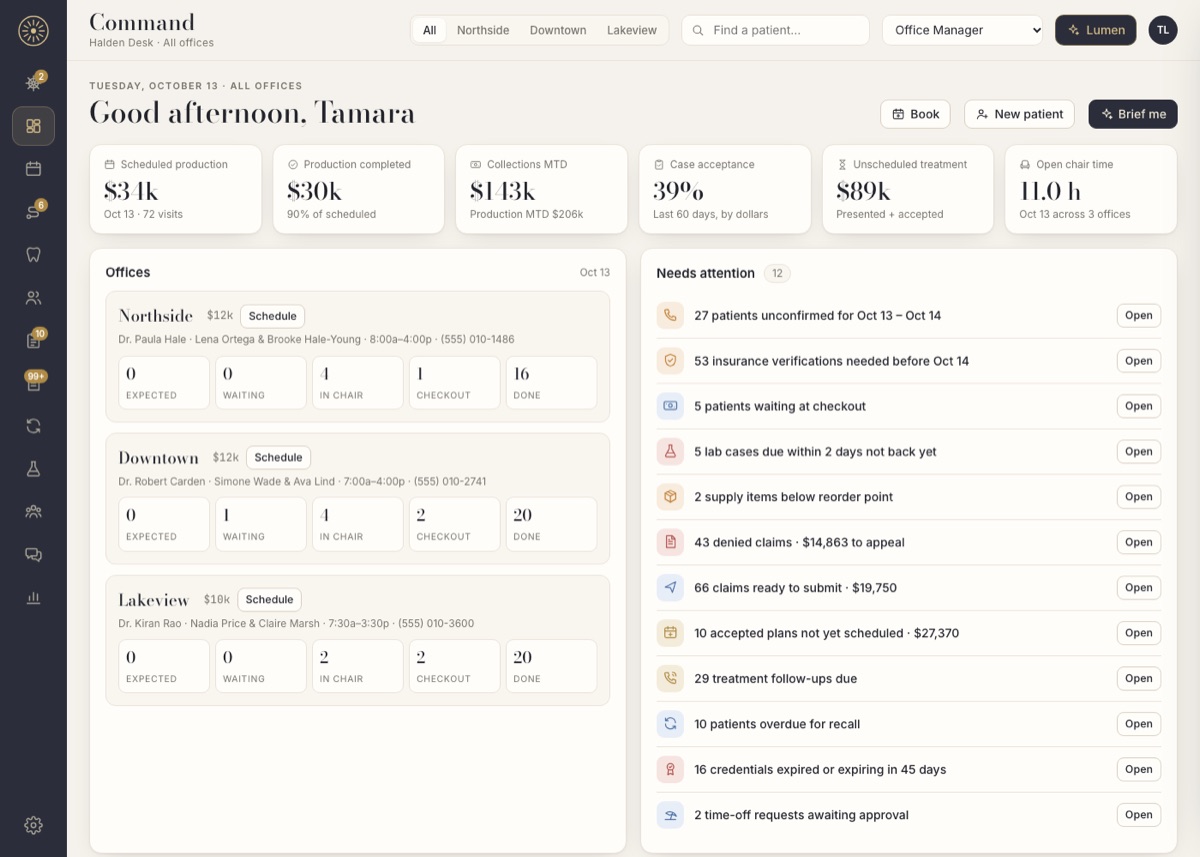Viewport: 1200px width, 857px height.
Task: Open the sidebar item with badge 2
Action: [x=33, y=83]
